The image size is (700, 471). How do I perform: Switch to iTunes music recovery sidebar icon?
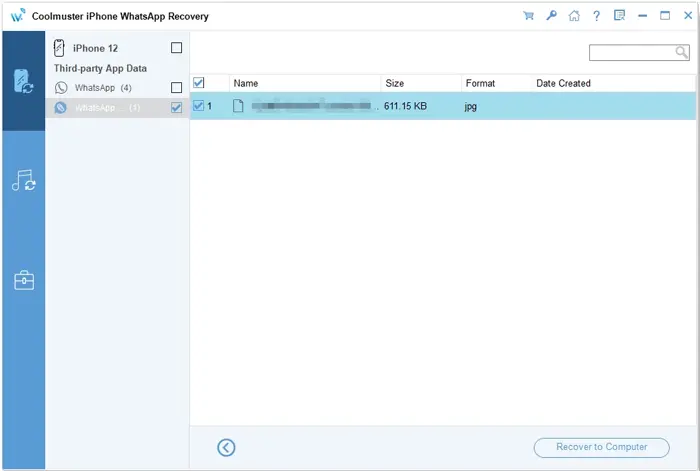pos(23,181)
